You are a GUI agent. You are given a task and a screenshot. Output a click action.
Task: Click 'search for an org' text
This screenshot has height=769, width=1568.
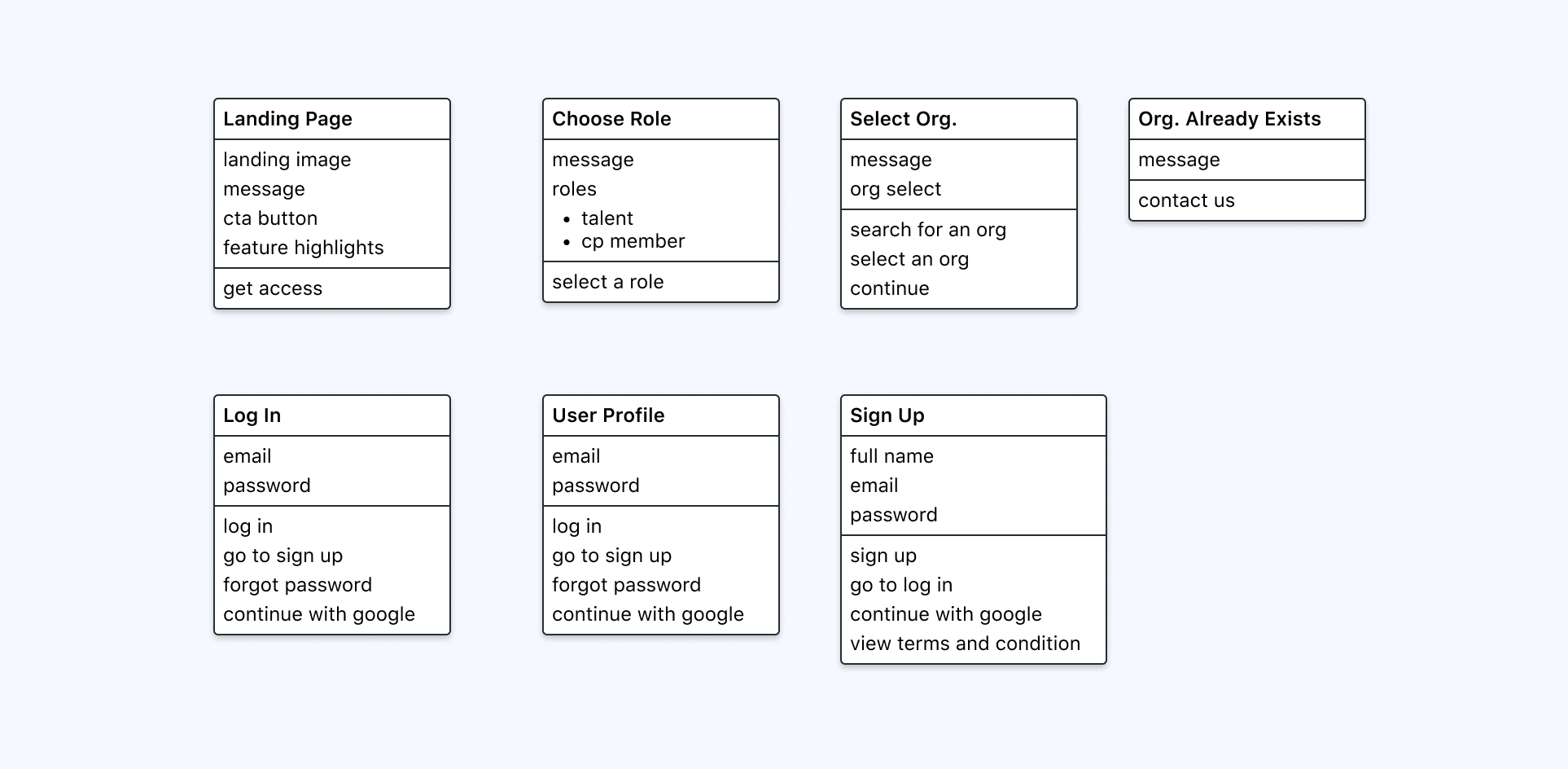point(928,230)
